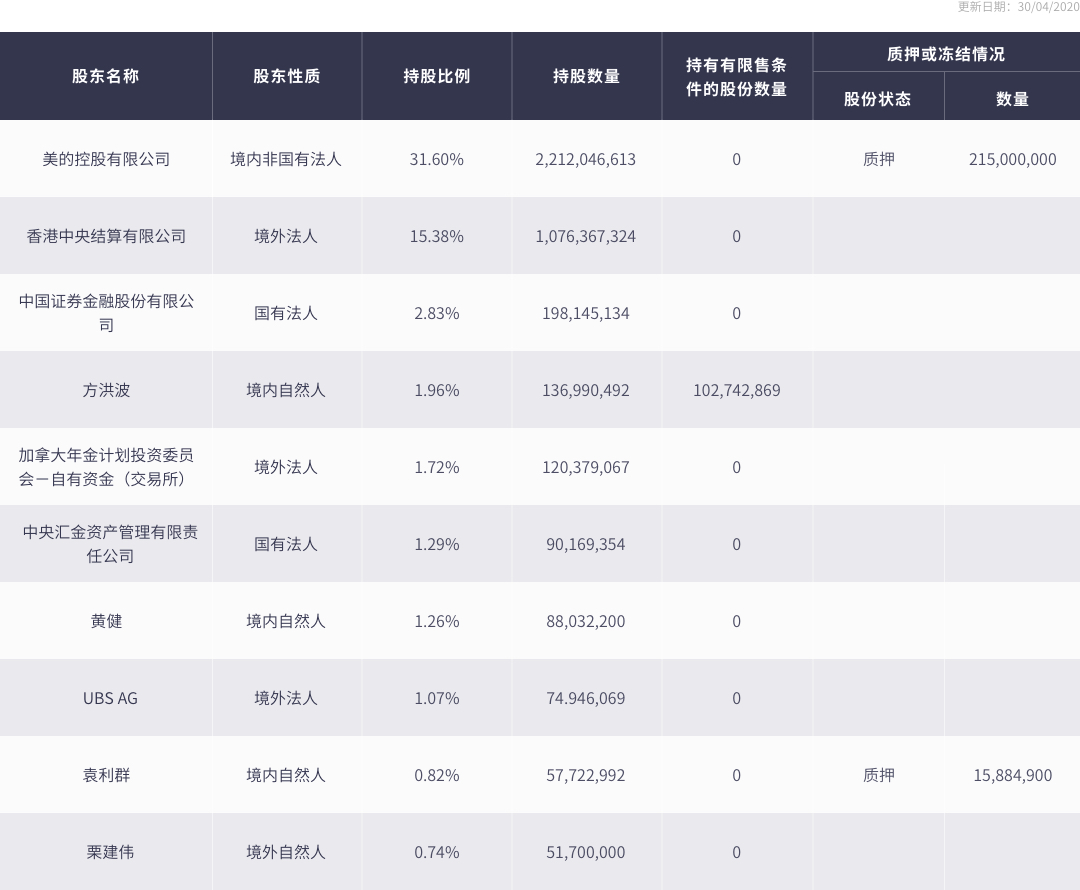Click share count 136,990,492
The height and width of the screenshot is (890, 1080).
(585, 391)
